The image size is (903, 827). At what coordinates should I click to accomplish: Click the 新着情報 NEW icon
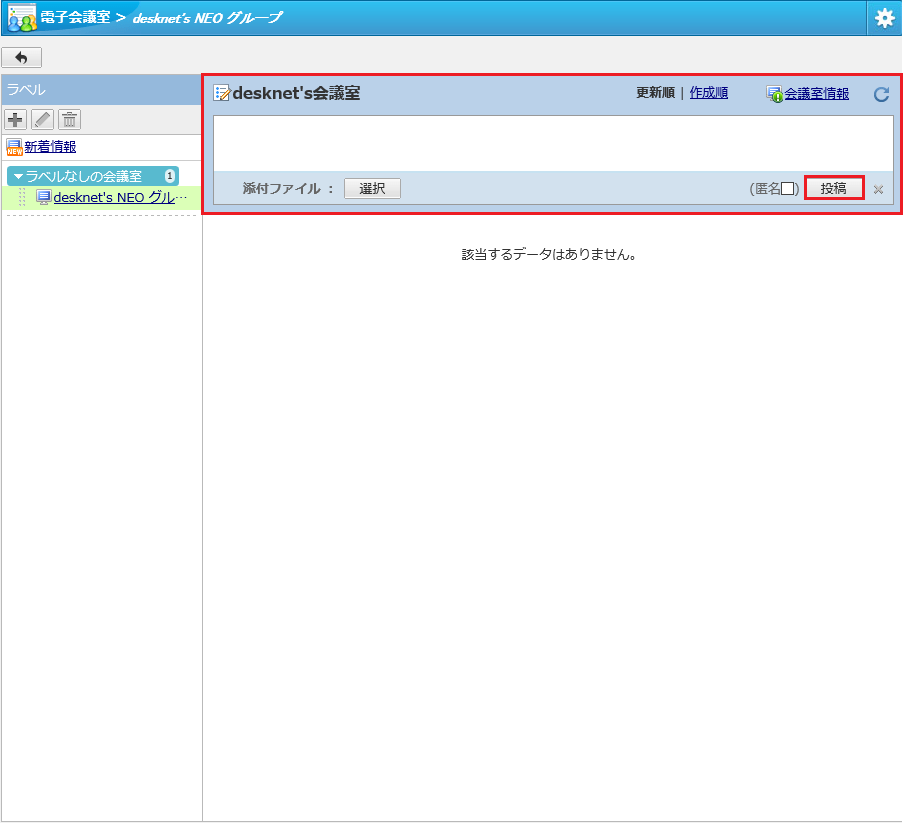coord(14,148)
